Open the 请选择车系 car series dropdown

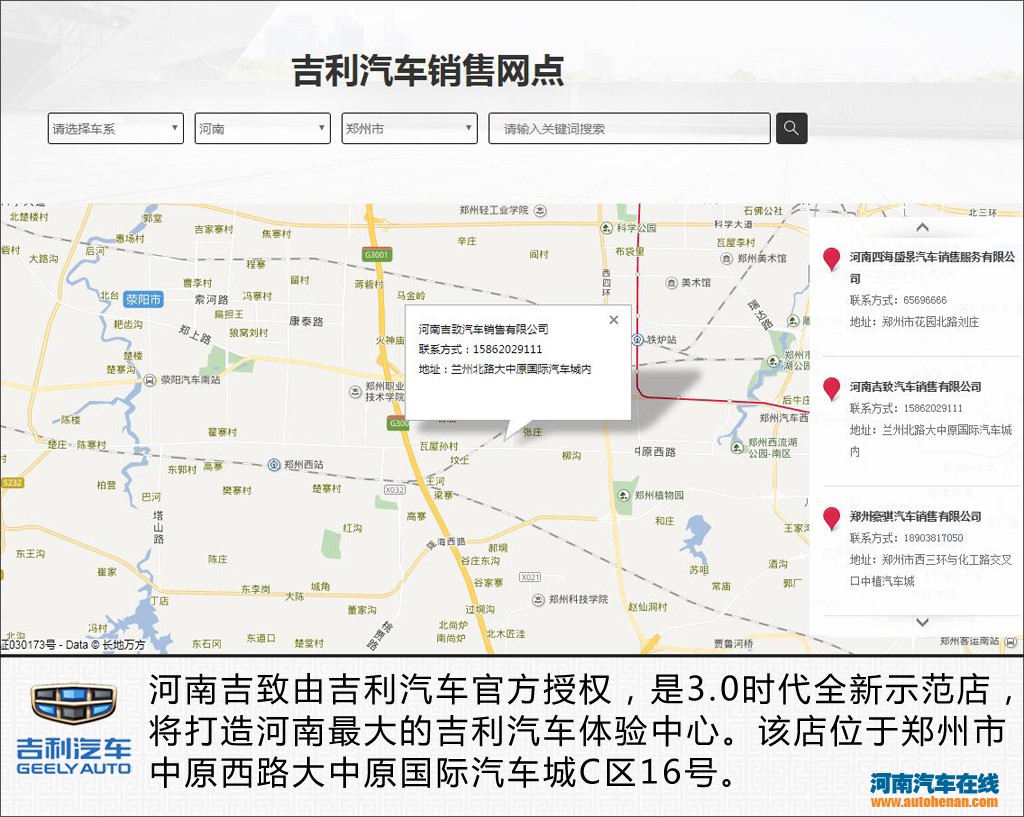(116, 128)
